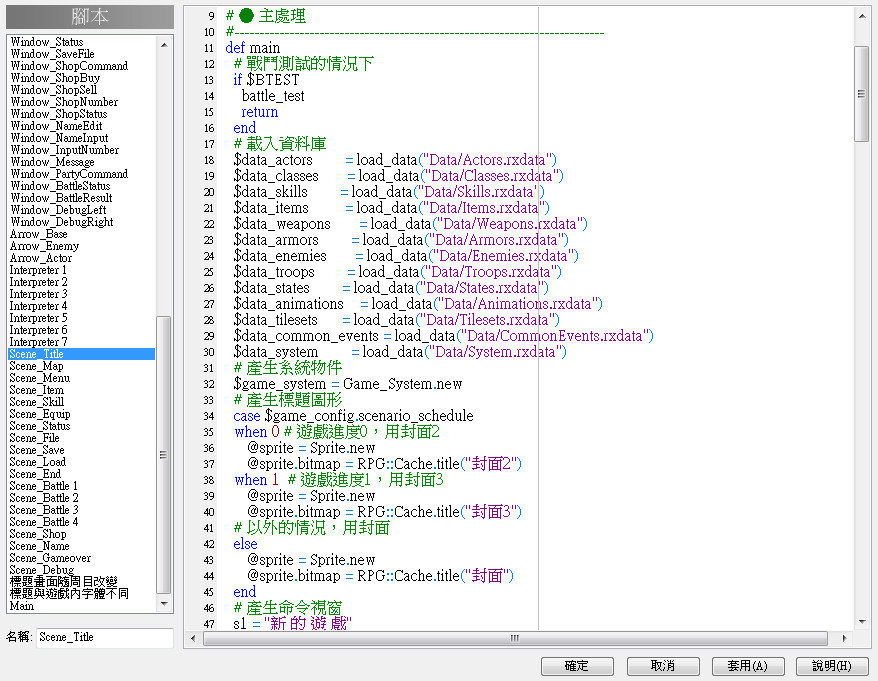
Task: Click horizontal scrollbar right arrow
Action: [x=845, y=638]
